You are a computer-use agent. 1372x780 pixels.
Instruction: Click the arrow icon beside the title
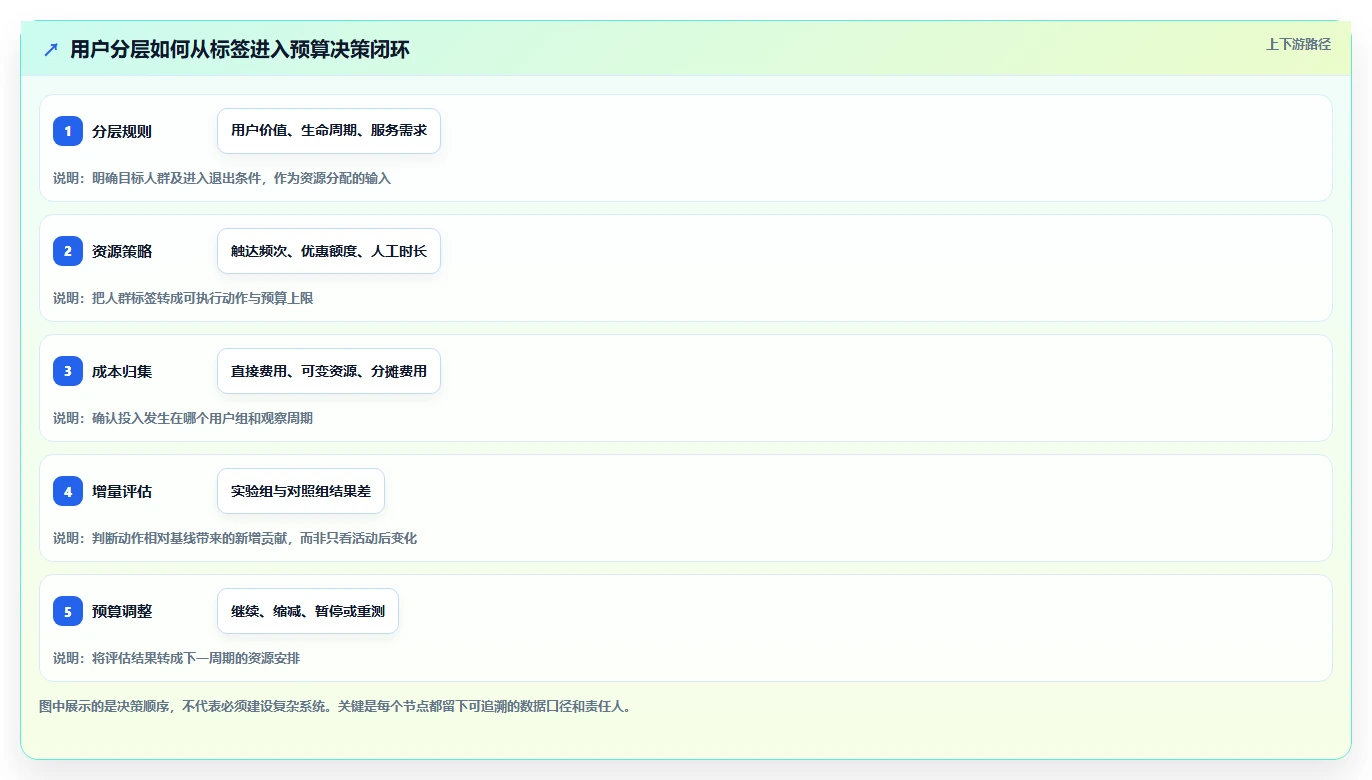(x=51, y=50)
